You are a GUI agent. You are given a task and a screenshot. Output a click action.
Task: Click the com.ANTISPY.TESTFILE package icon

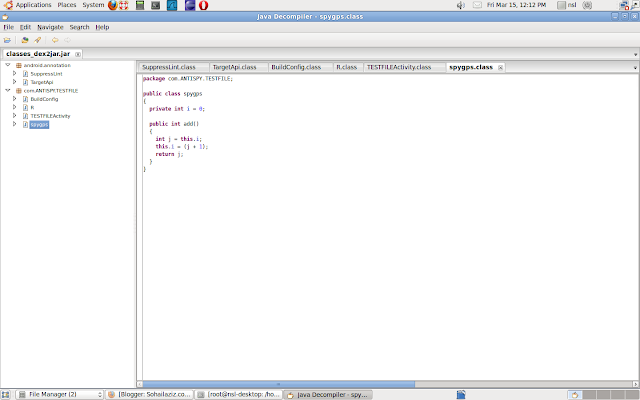click(x=18, y=91)
